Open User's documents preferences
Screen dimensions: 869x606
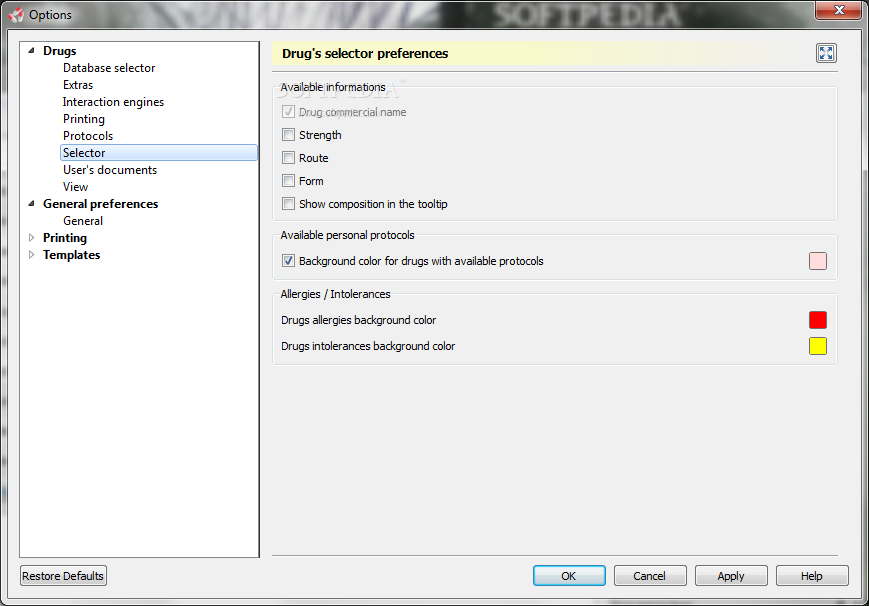110,170
